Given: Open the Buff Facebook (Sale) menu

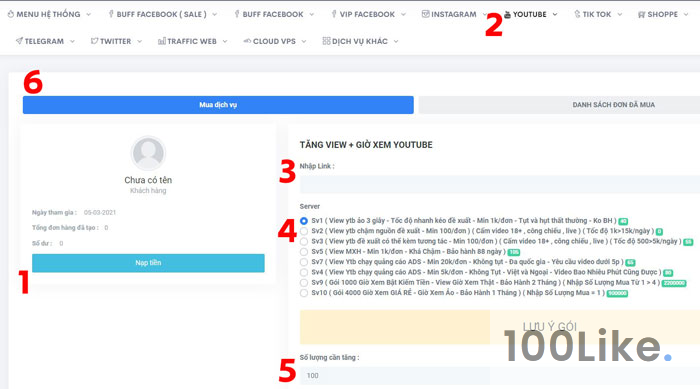Looking at the screenshot, I should point(162,14).
